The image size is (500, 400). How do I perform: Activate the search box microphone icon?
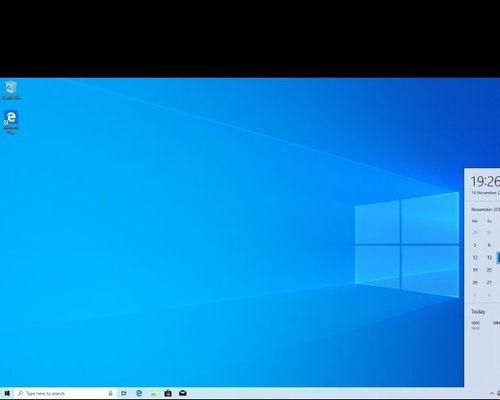(x=110, y=393)
